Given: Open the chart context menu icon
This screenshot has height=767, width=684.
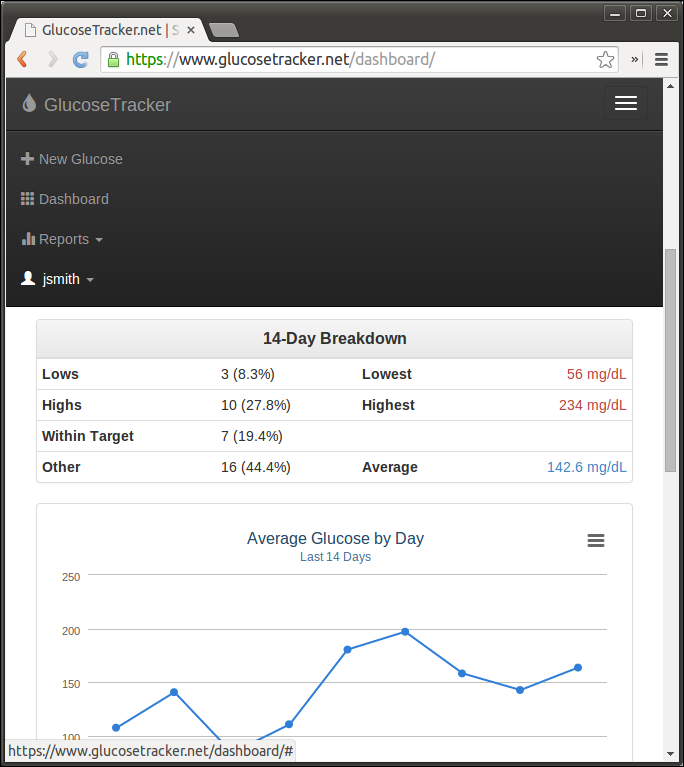Looking at the screenshot, I should click(596, 541).
